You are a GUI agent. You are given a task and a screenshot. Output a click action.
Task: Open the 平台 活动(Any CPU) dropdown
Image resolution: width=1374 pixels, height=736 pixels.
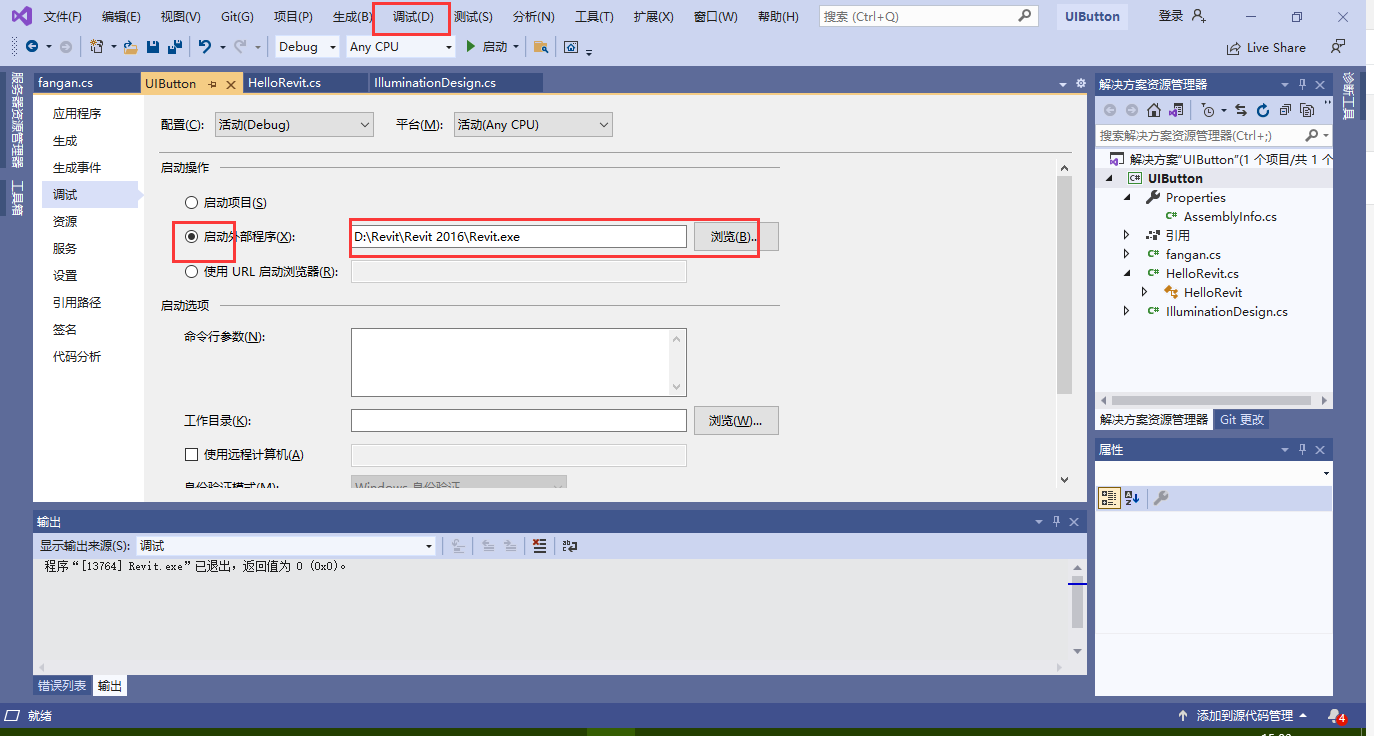[533, 125]
